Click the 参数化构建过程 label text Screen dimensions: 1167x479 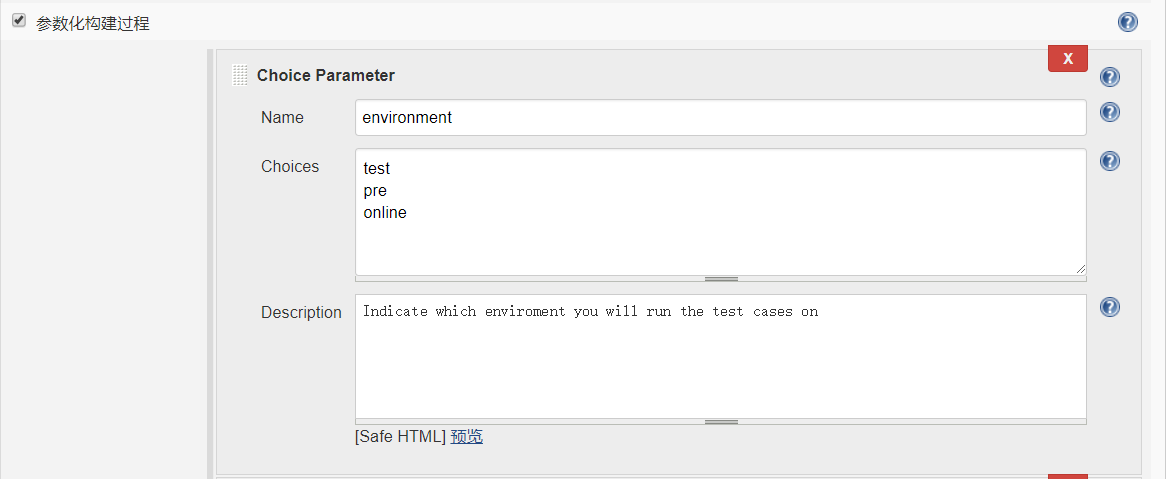pos(93,23)
